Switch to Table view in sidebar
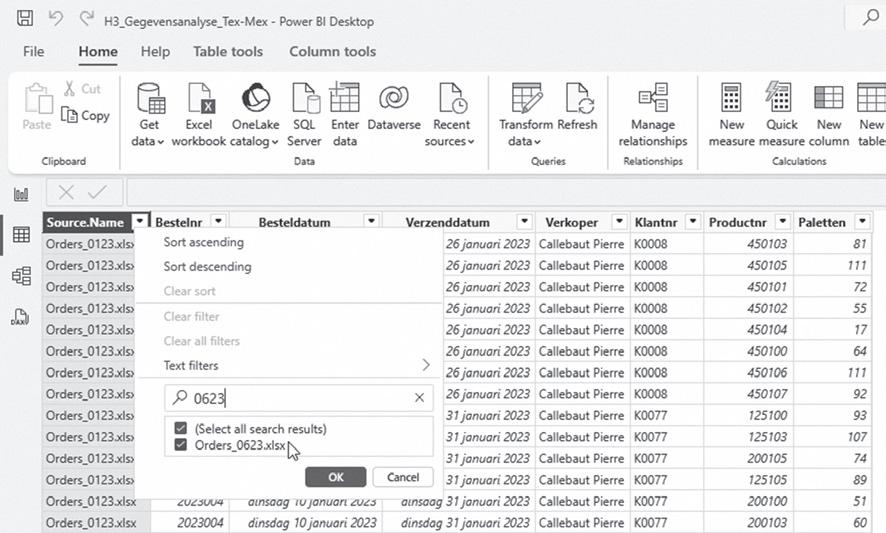Screen dimensions: 886x533 (x=21, y=234)
